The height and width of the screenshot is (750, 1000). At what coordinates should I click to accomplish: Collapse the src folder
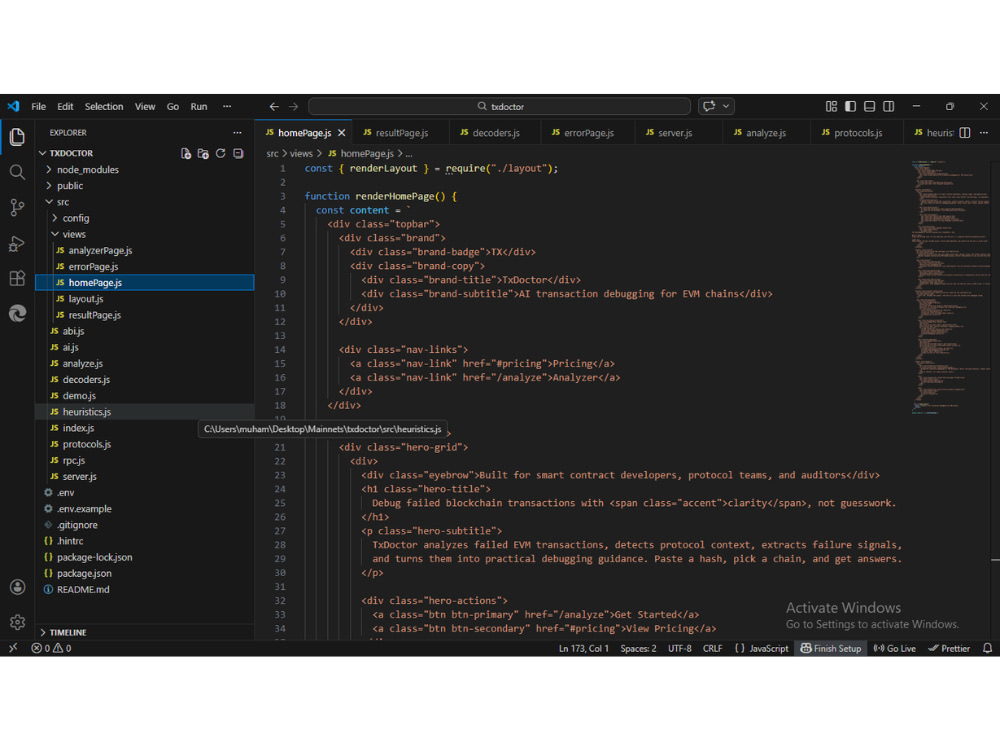tap(145, 202)
